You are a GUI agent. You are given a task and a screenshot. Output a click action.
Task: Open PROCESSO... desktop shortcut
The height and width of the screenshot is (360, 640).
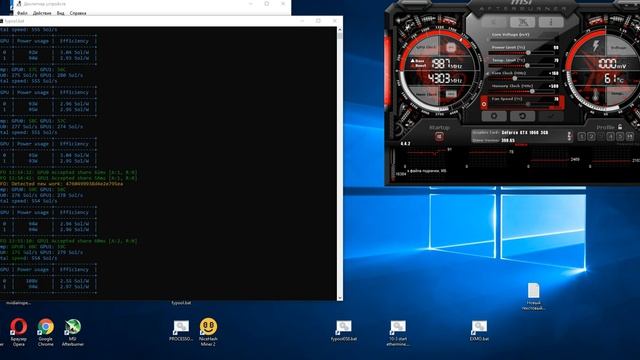[181, 331]
